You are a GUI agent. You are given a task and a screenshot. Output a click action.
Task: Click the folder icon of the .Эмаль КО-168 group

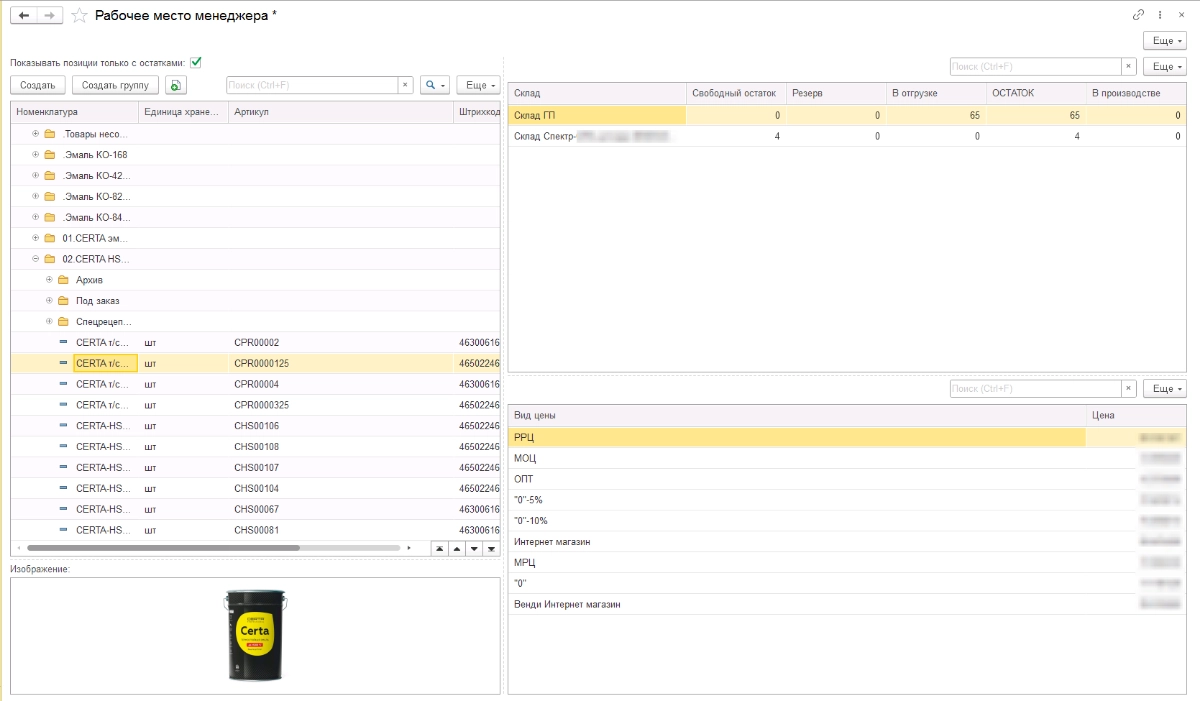[50, 155]
